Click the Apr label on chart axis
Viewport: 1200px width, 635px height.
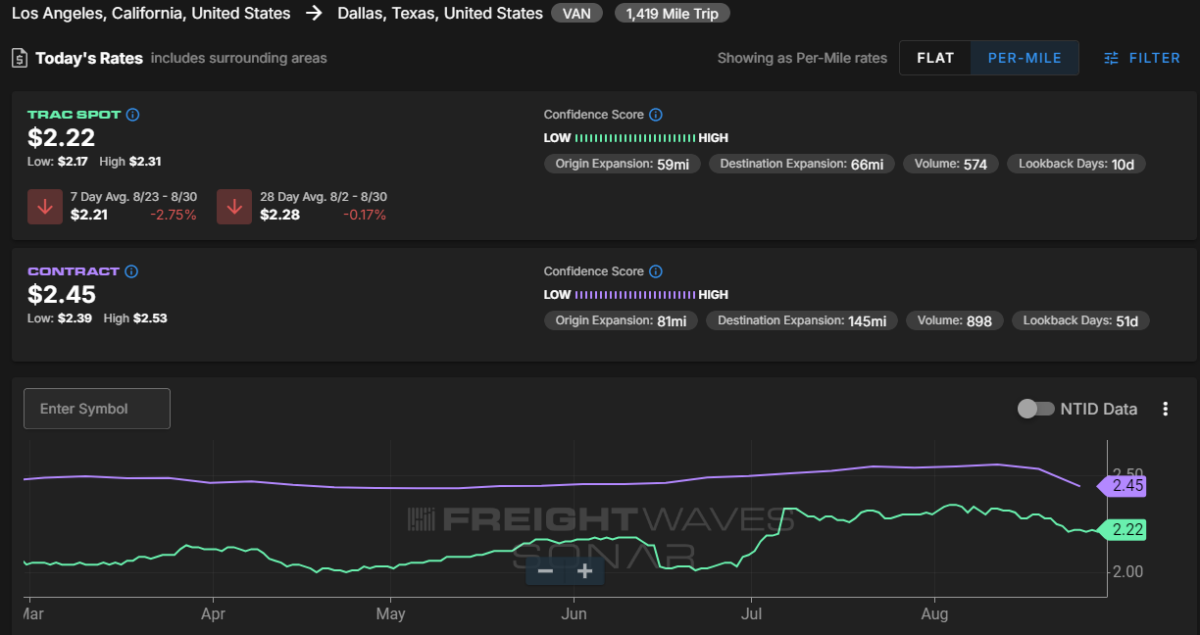pyautogui.click(x=213, y=612)
